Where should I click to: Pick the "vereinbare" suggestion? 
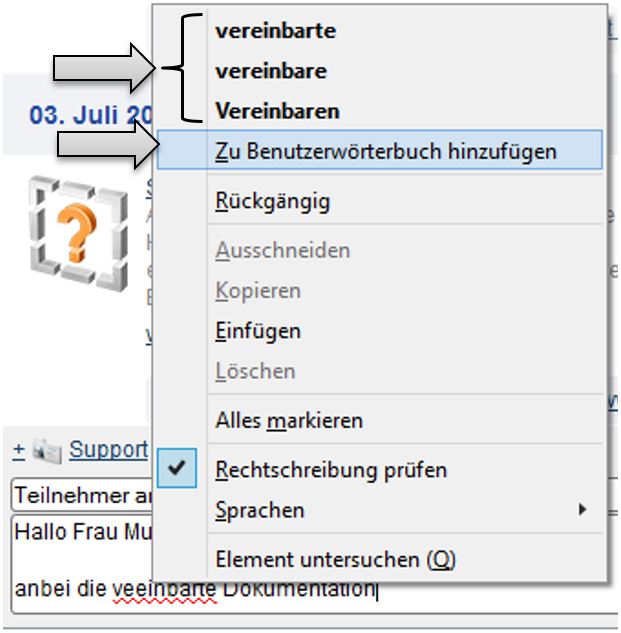pyautogui.click(x=270, y=71)
